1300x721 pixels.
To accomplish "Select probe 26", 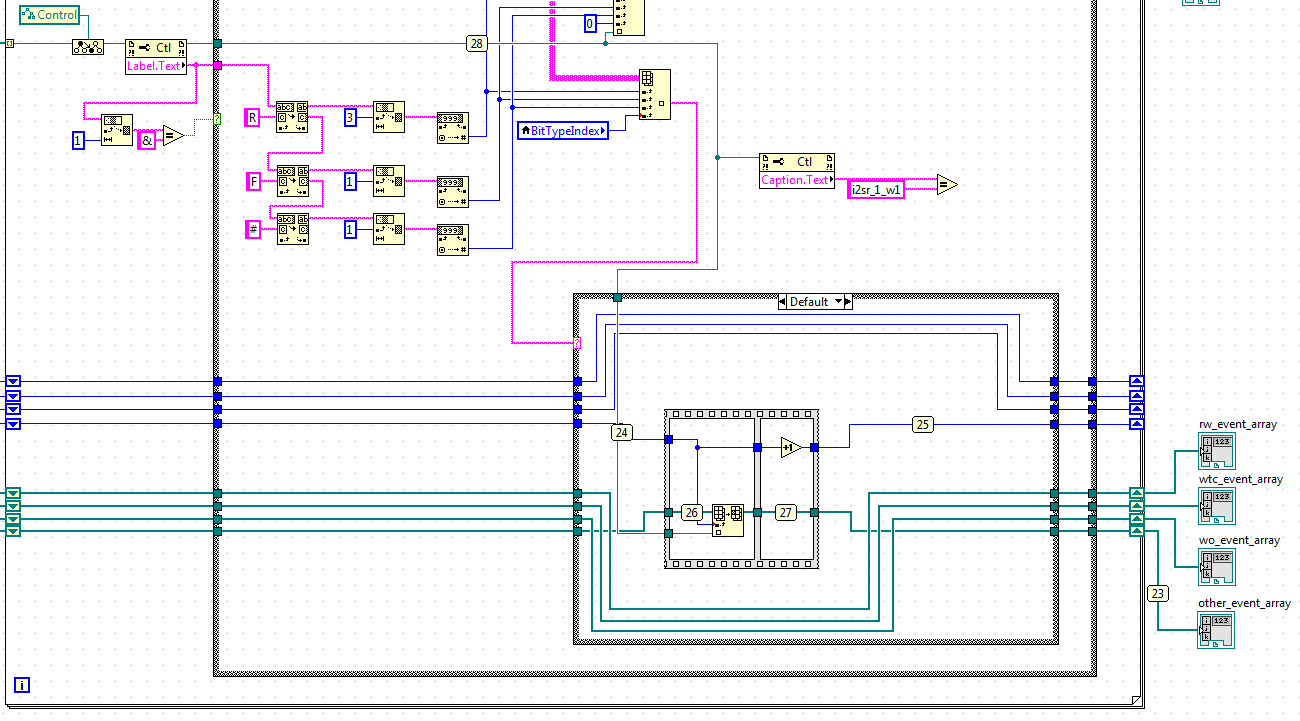I will 691,513.
